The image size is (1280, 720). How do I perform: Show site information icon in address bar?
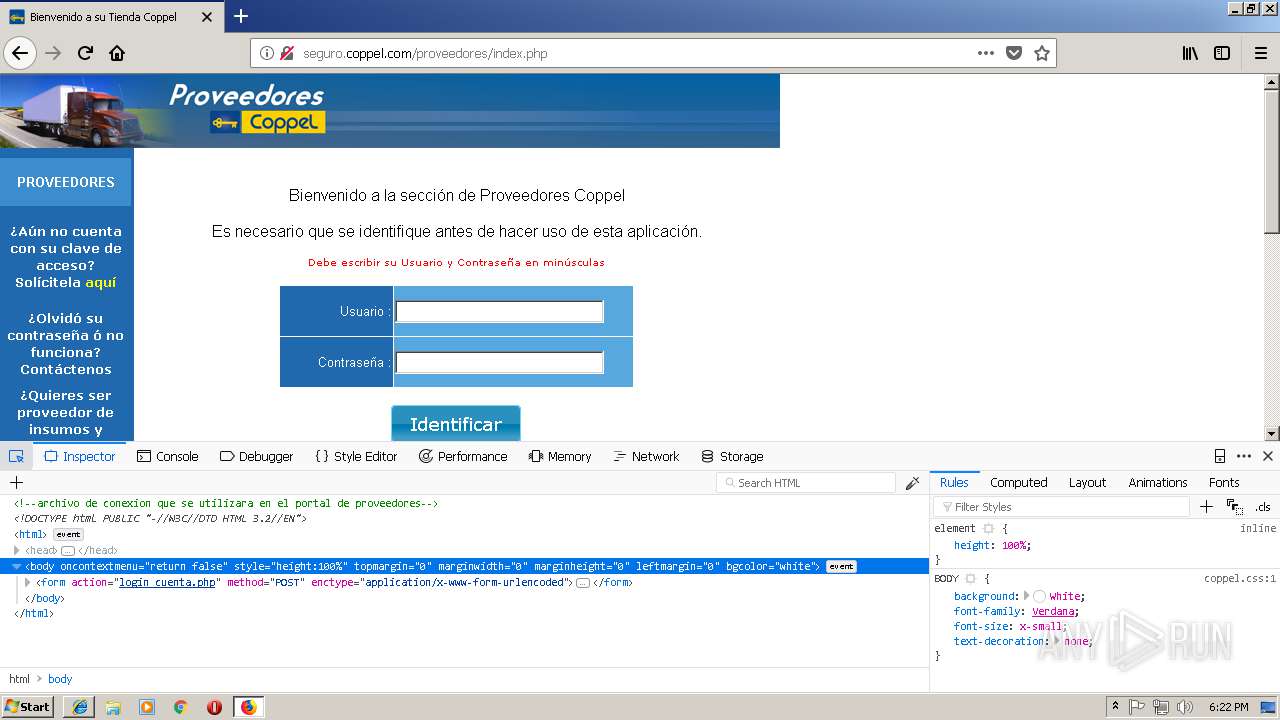(x=267, y=53)
